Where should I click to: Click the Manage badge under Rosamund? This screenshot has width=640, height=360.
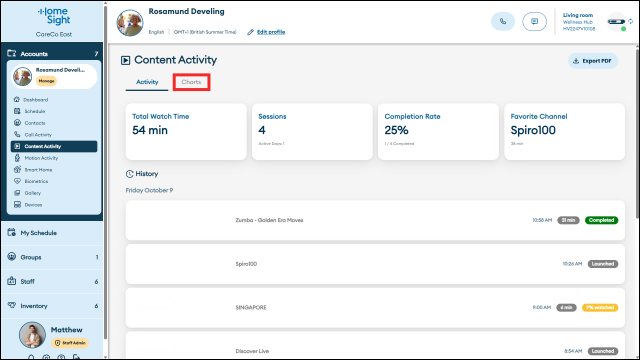coord(46,81)
